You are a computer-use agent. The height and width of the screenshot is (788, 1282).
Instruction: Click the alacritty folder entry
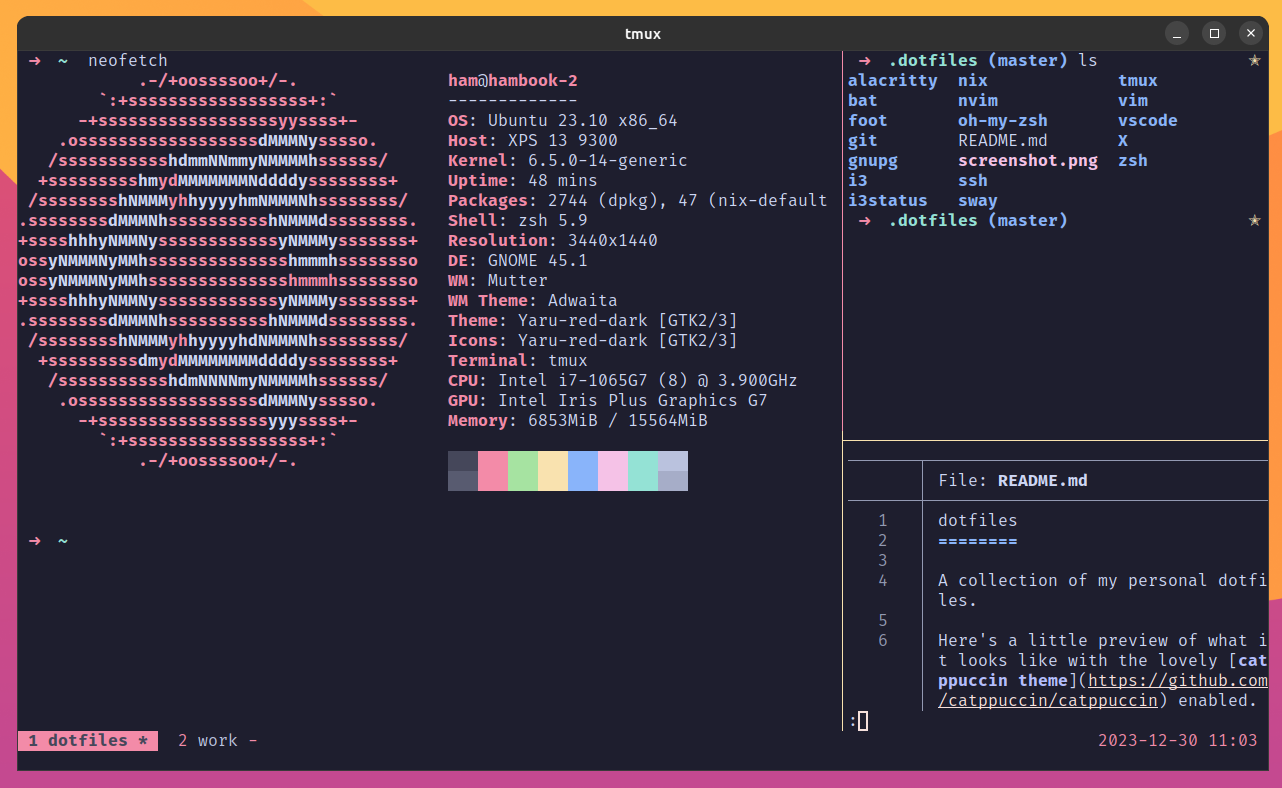click(893, 80)
